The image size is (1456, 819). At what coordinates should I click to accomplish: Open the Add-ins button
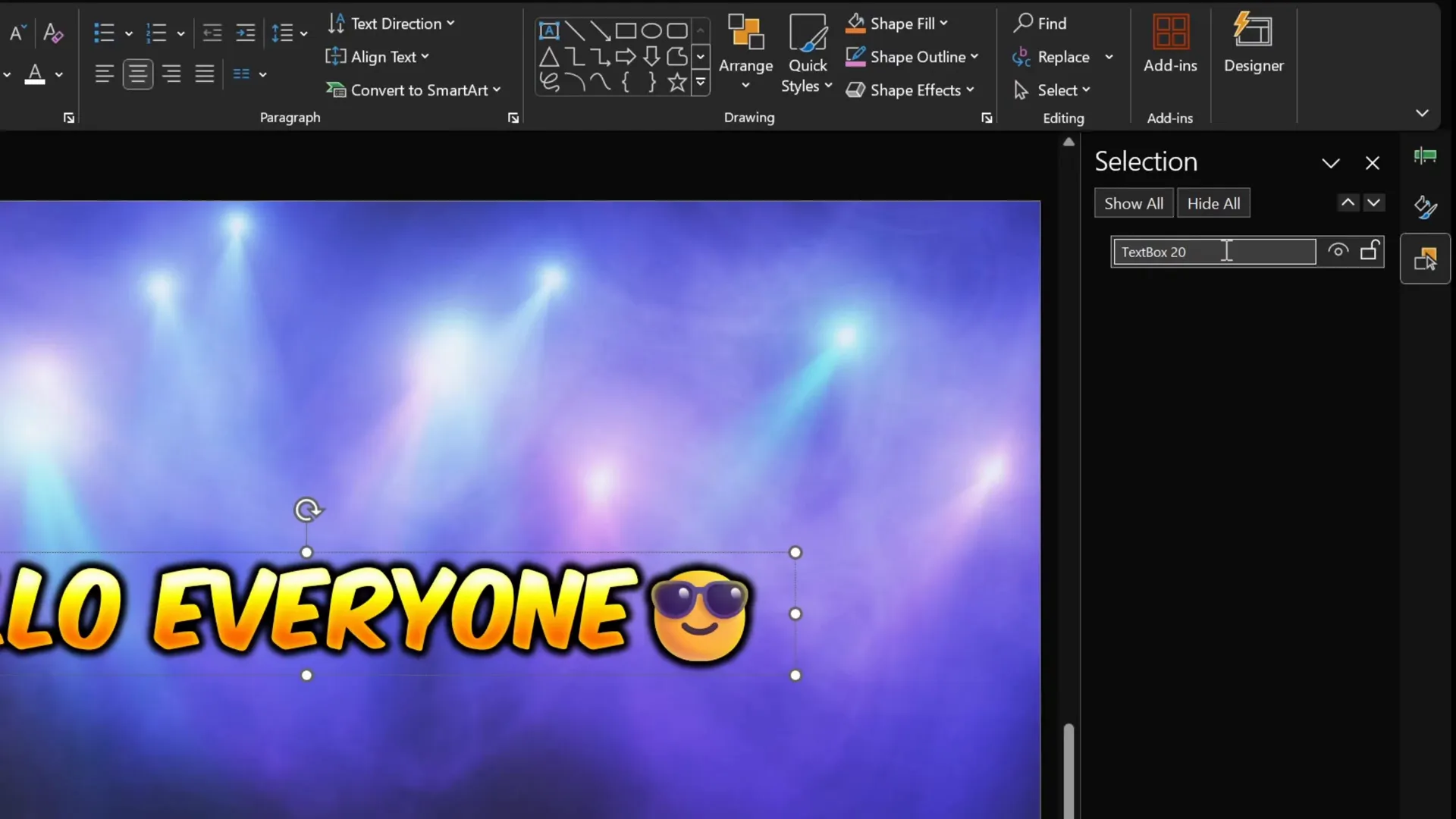(1170, 44)
